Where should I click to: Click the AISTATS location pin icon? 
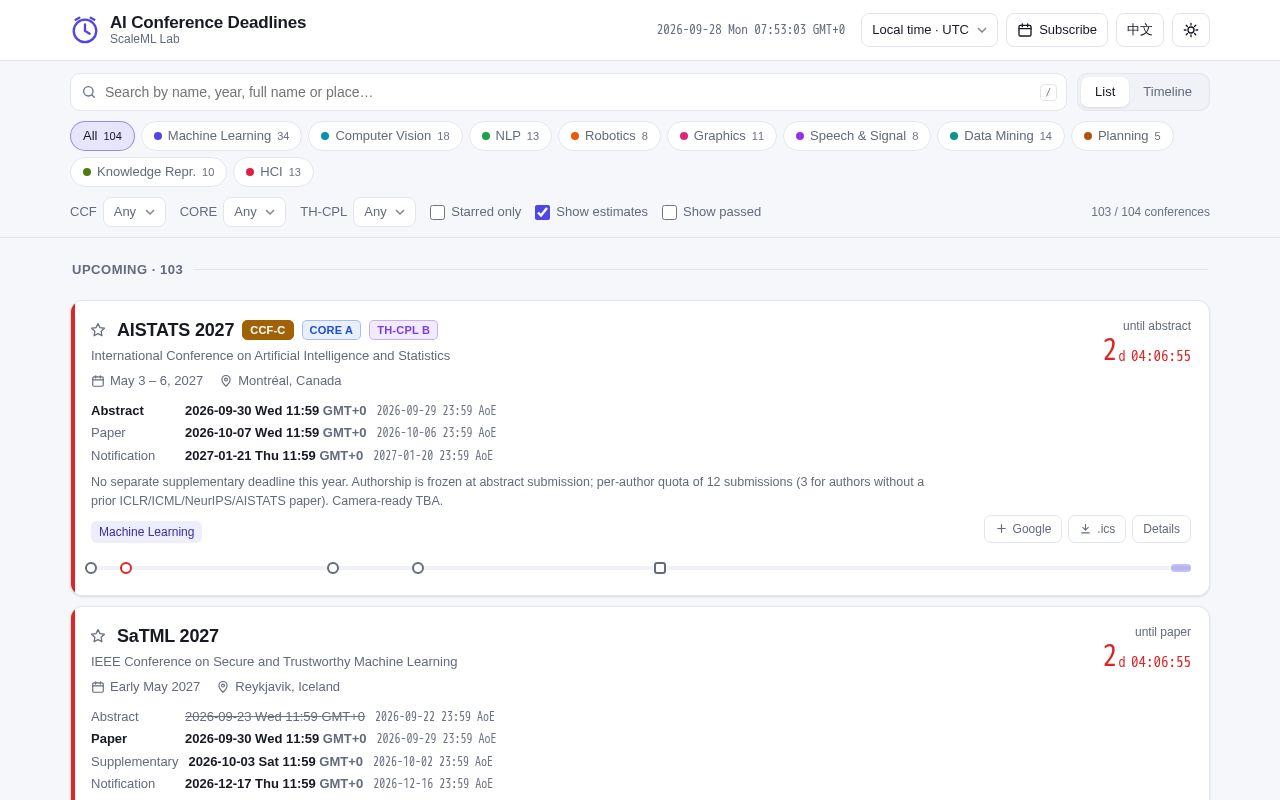[x=226, y=381]
